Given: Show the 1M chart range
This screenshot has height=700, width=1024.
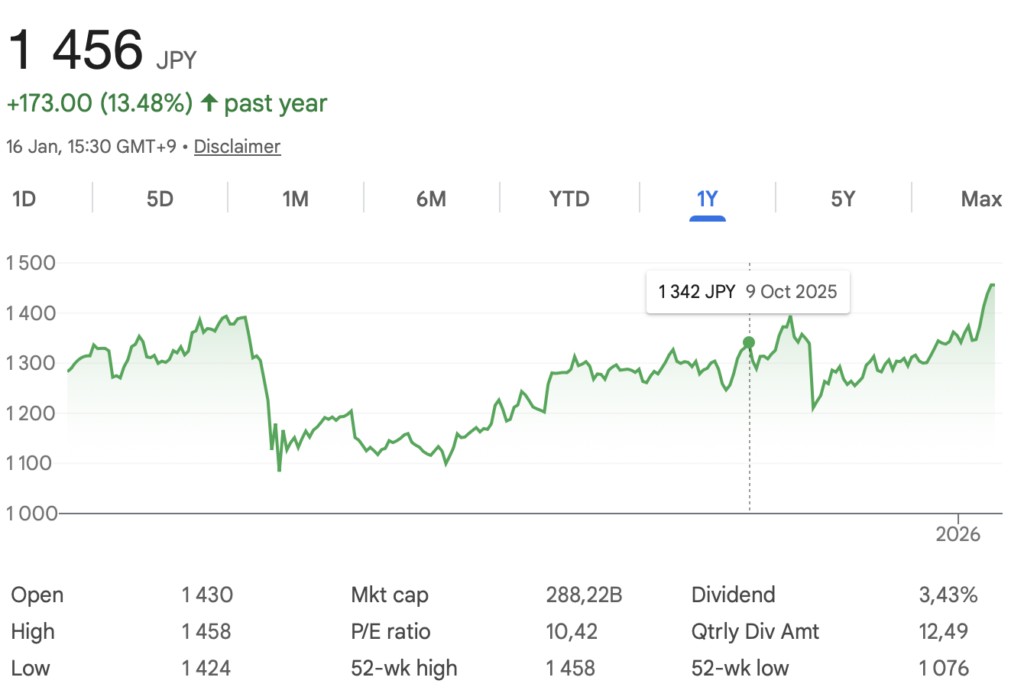Looking at the screenshot, I should click(x=295, y=199).
